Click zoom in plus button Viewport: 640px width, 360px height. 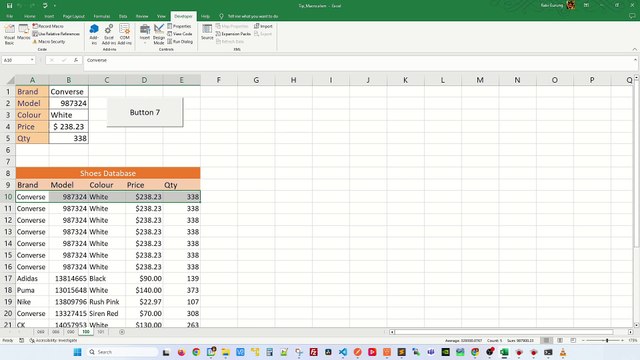[622, 340]
